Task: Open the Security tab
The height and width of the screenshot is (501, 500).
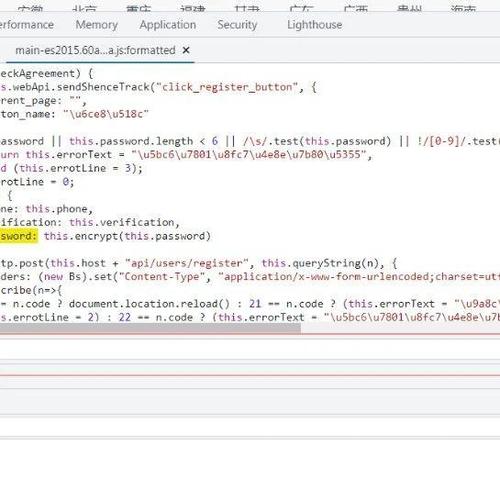Action: click(x=237, y=25)
